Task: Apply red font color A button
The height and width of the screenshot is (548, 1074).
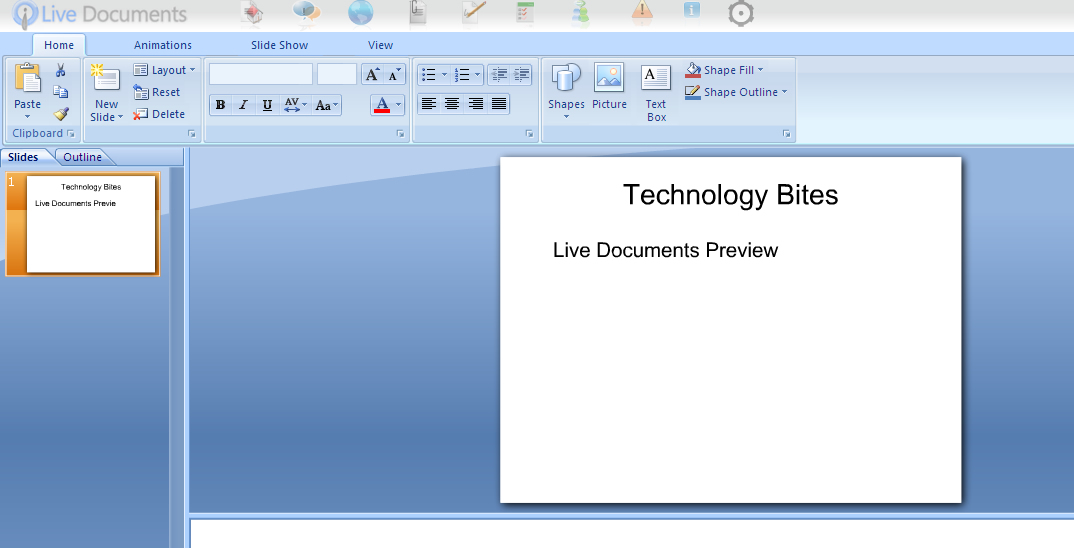Action: tap(382, 105)
